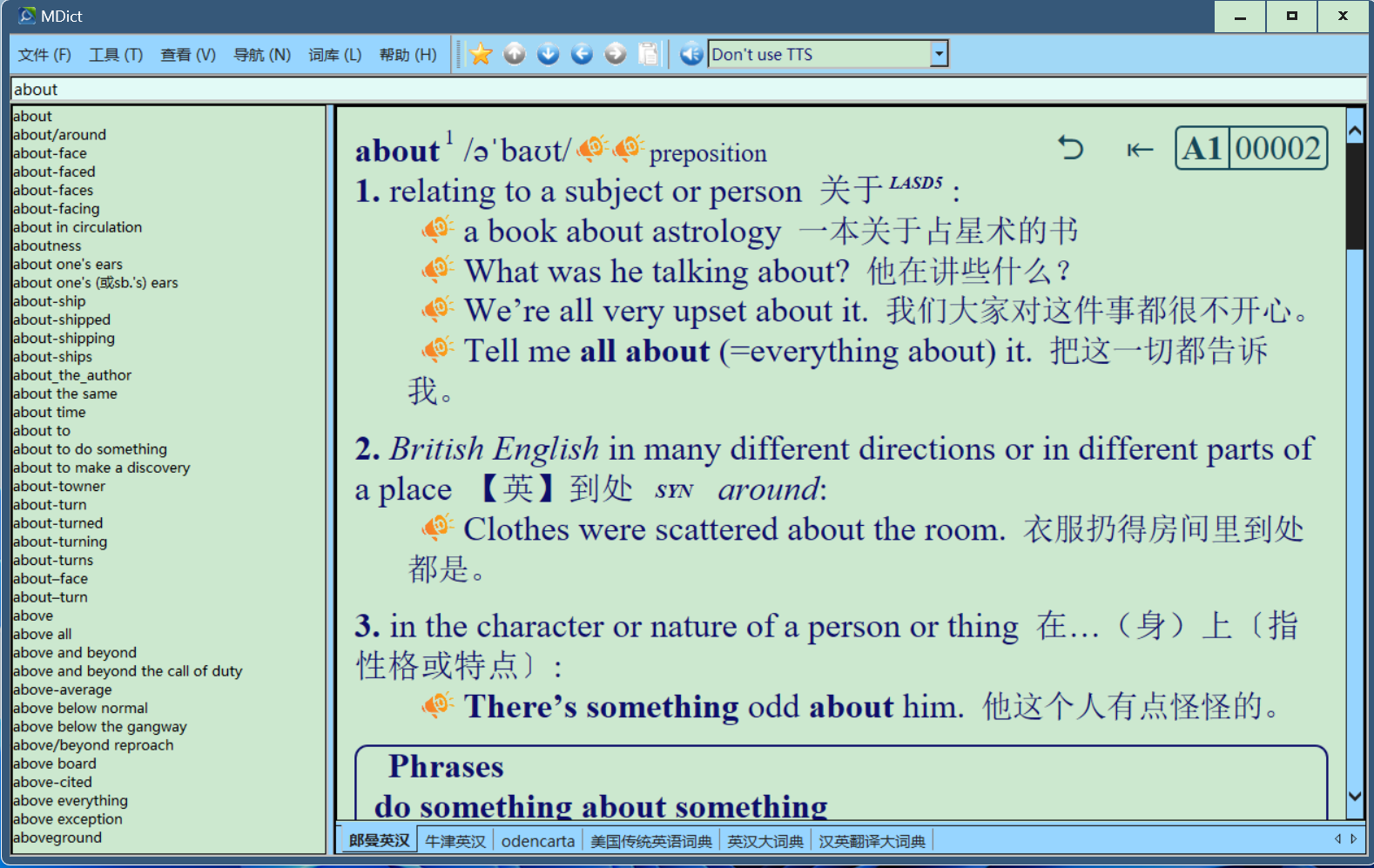The image size is (1374, 868).
Task: Click the curved undo arrow in entry header
Action: (x=1070, y=149)
